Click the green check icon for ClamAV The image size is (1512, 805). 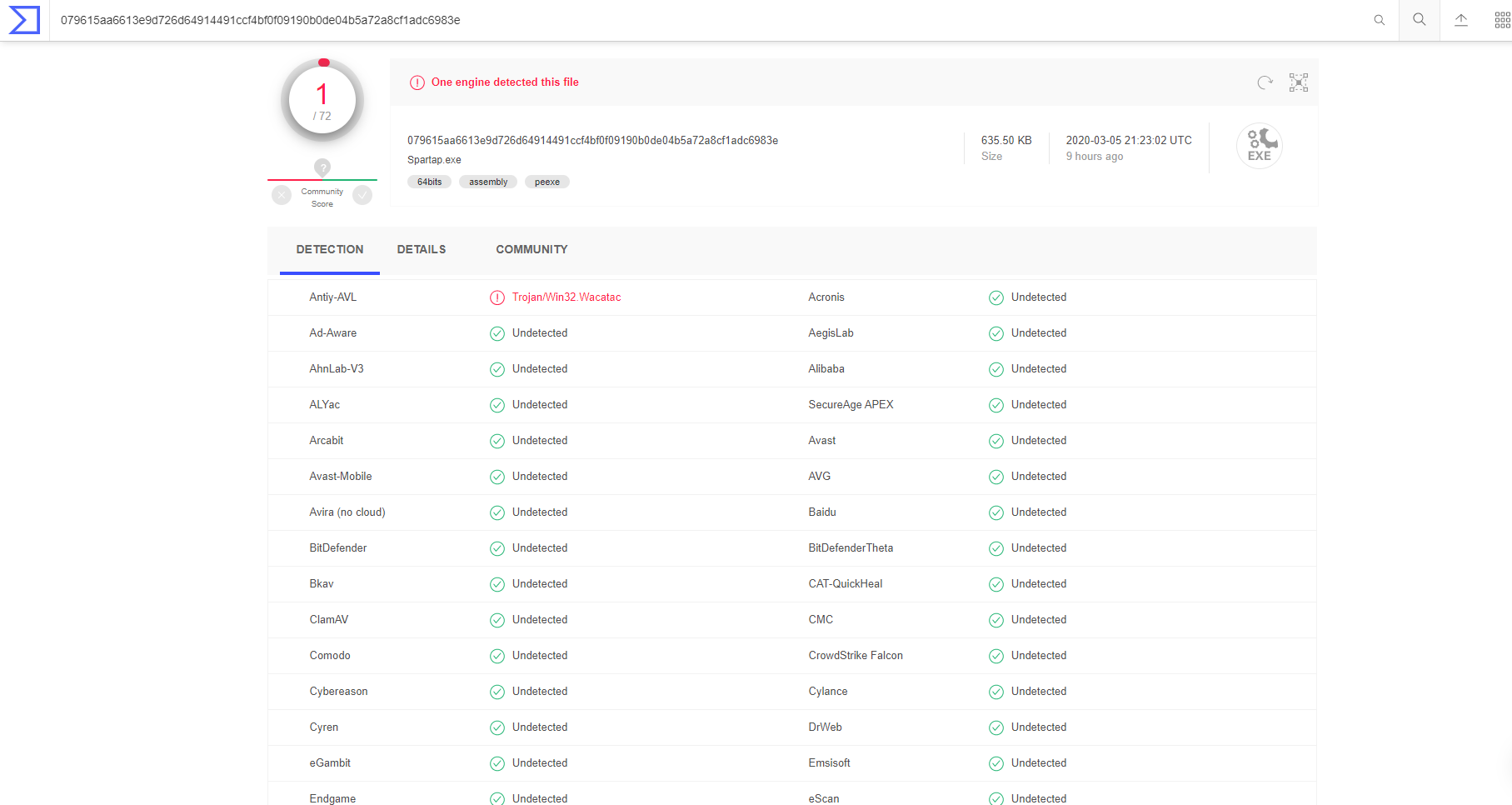pos(497,620)
